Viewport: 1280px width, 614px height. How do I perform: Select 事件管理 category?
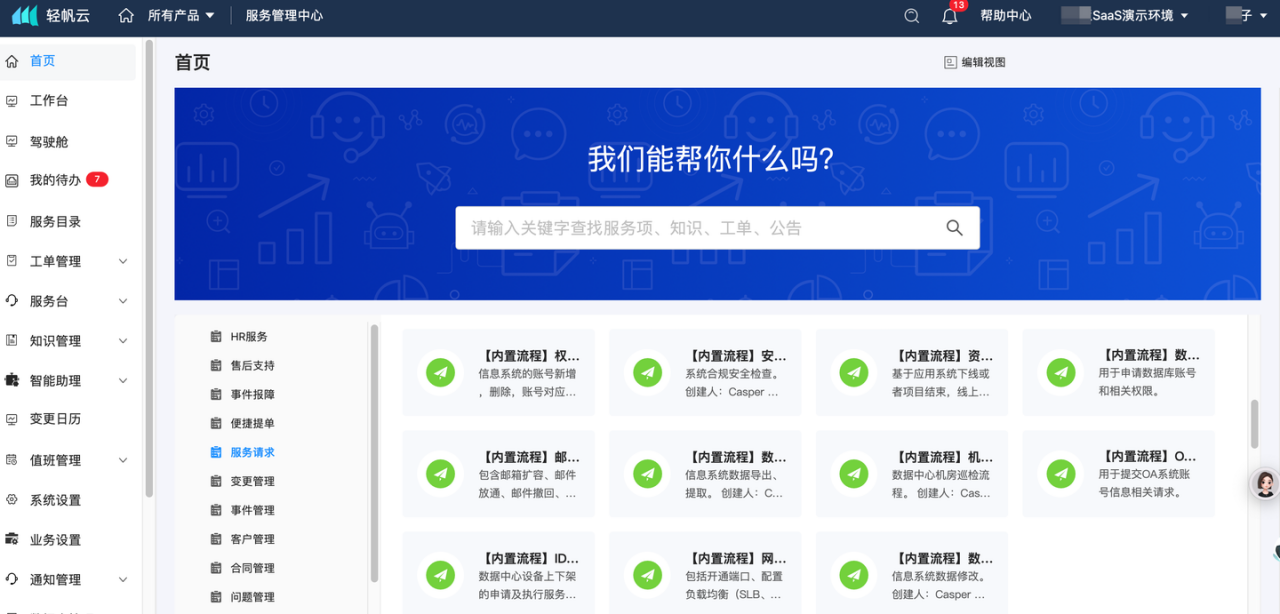252,511
